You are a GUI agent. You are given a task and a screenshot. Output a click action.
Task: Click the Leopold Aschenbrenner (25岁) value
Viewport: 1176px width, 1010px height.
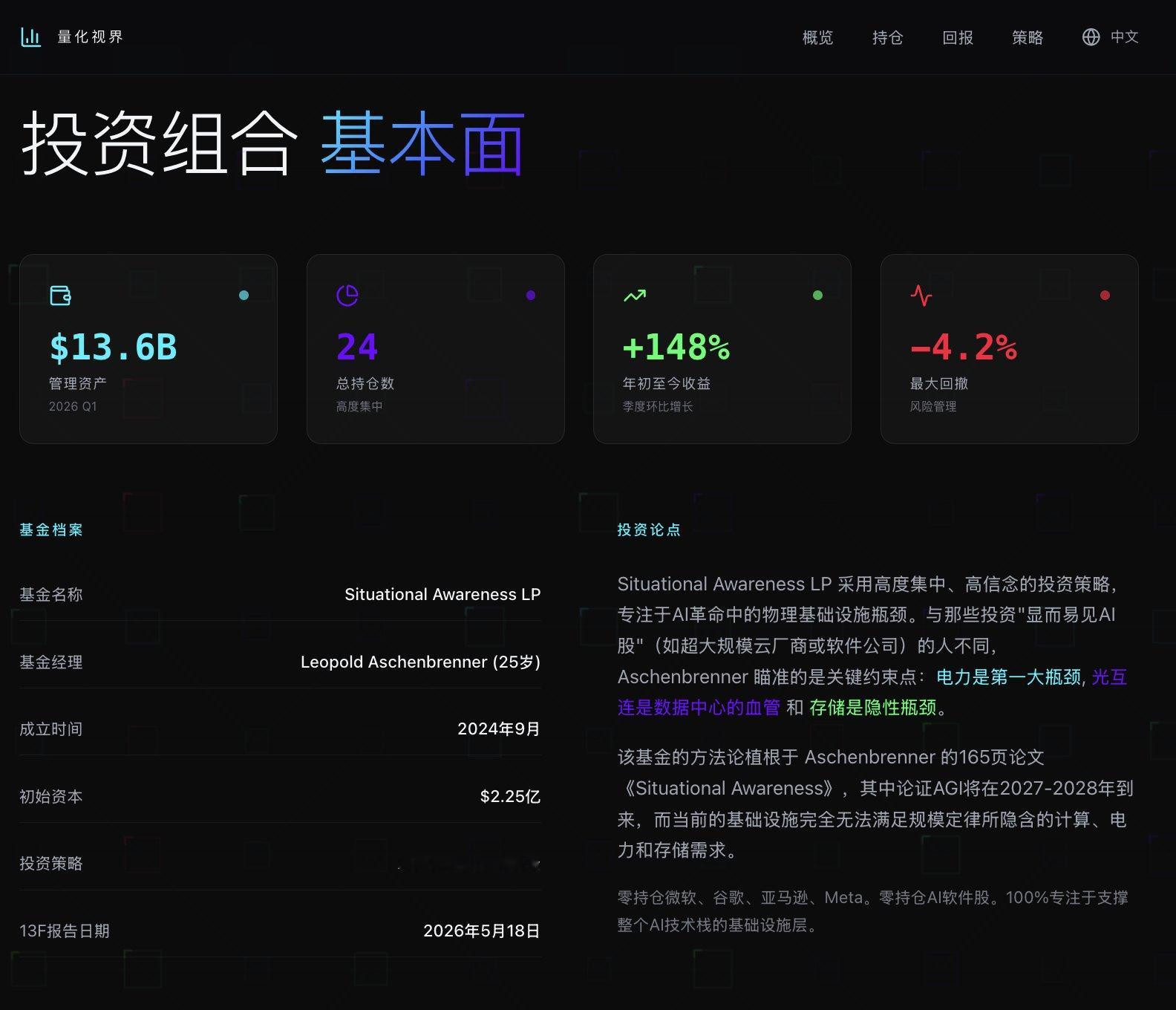(420, 662)
